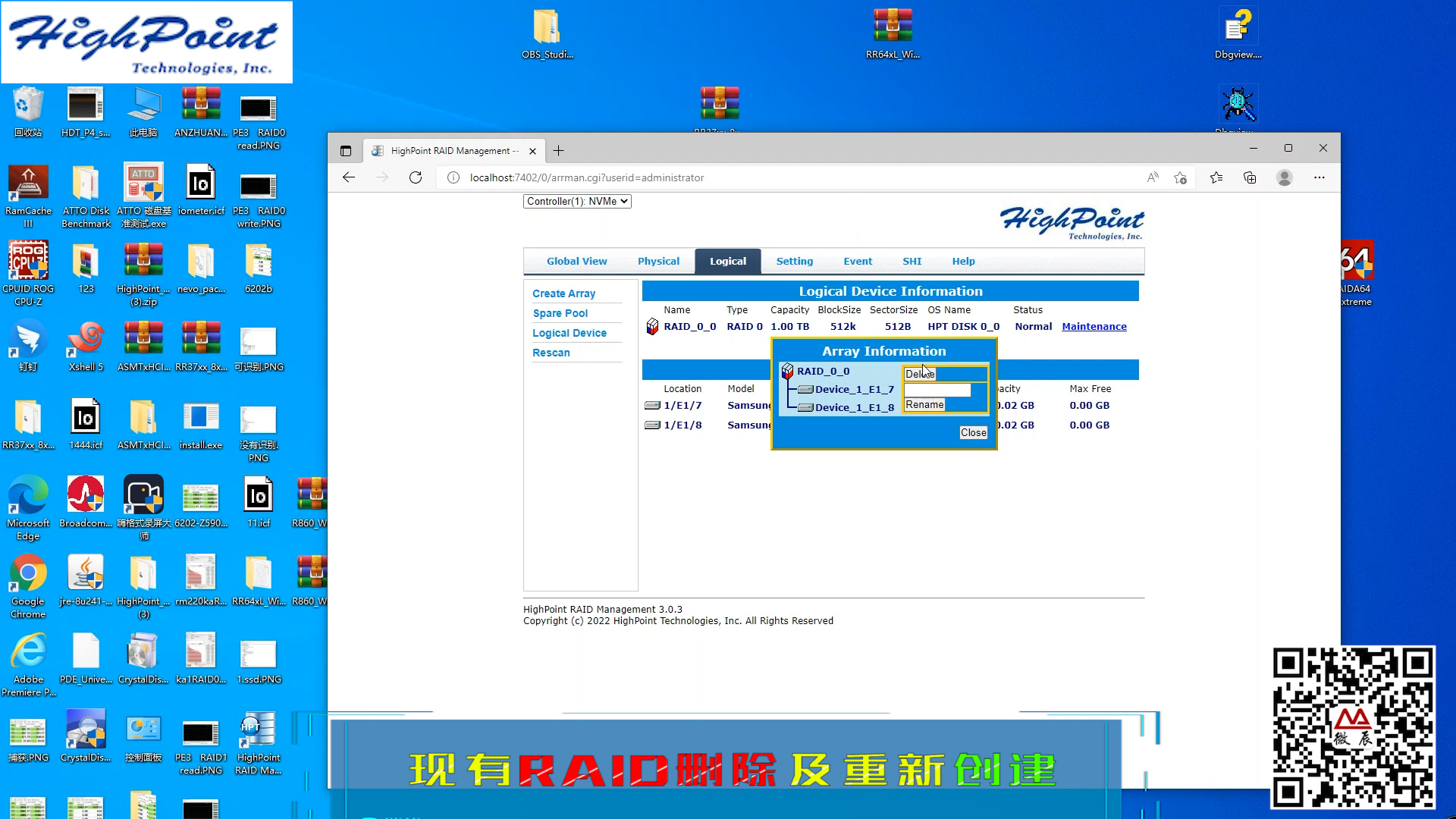Add this page to favorites star icon
The width and height of the screenshot is (1456, 819).
click(1180, 177)
